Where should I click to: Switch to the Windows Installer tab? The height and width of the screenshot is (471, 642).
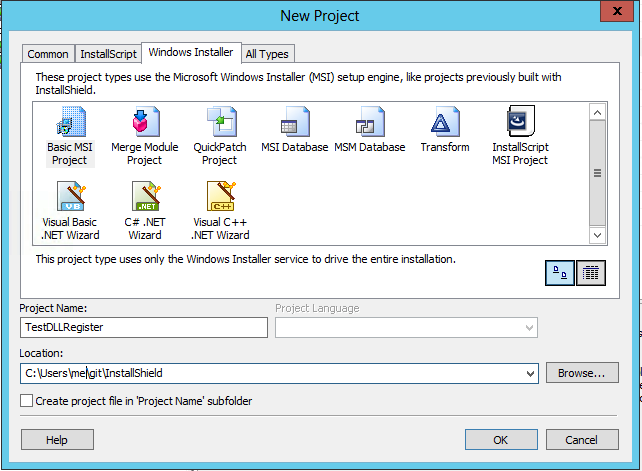191,52
